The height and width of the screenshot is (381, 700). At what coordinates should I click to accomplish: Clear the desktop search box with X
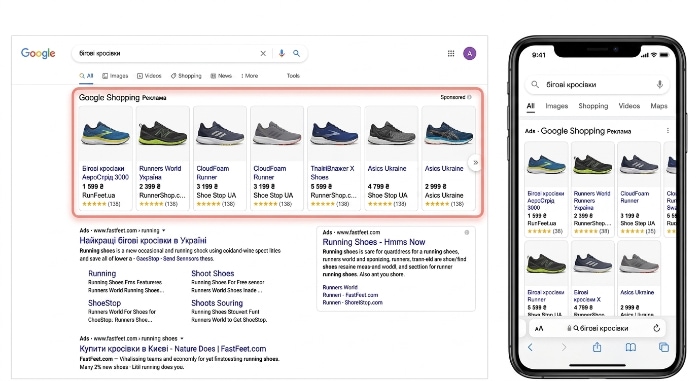click(263, 54)
